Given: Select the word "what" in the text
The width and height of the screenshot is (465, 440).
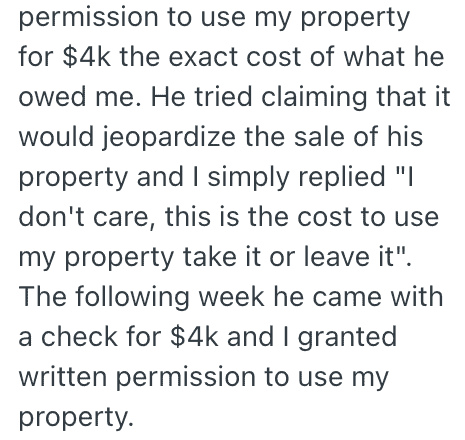Looking at the screenshot, I should pos(375,57).
